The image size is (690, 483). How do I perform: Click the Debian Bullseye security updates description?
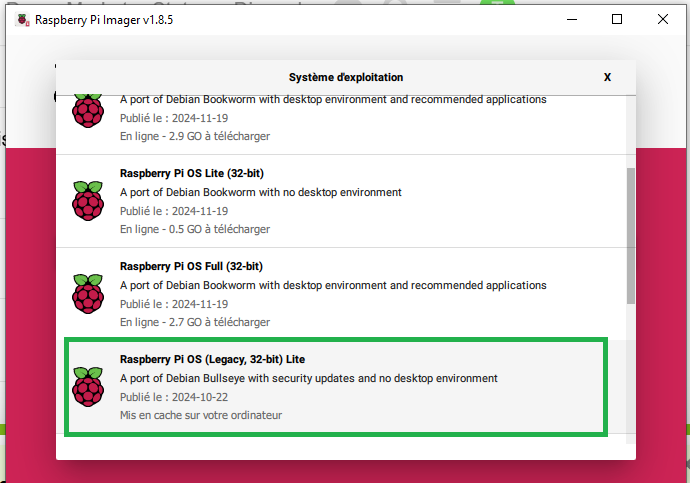click(308, 379)
